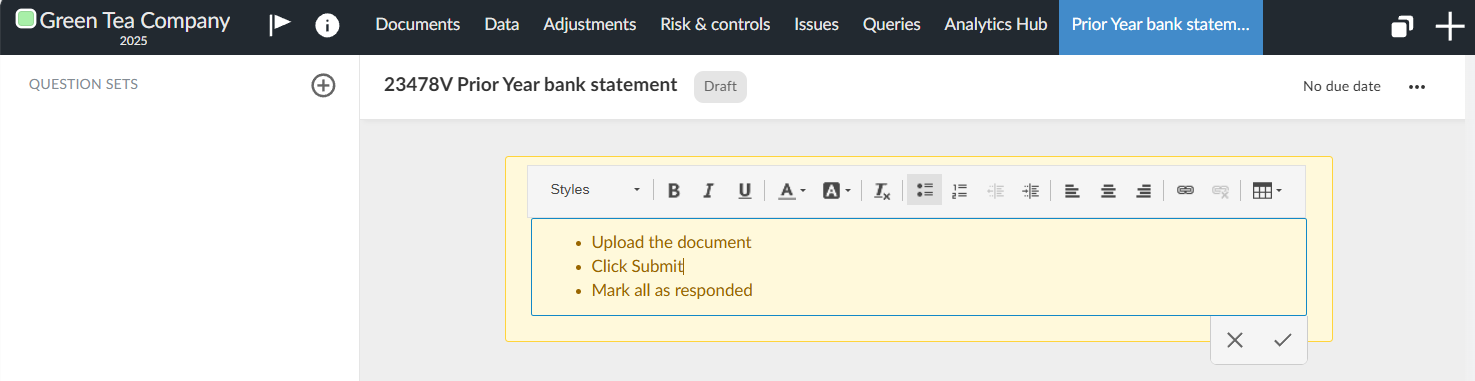
Task: Switch to the Adjustments tab
Action: 590,25
